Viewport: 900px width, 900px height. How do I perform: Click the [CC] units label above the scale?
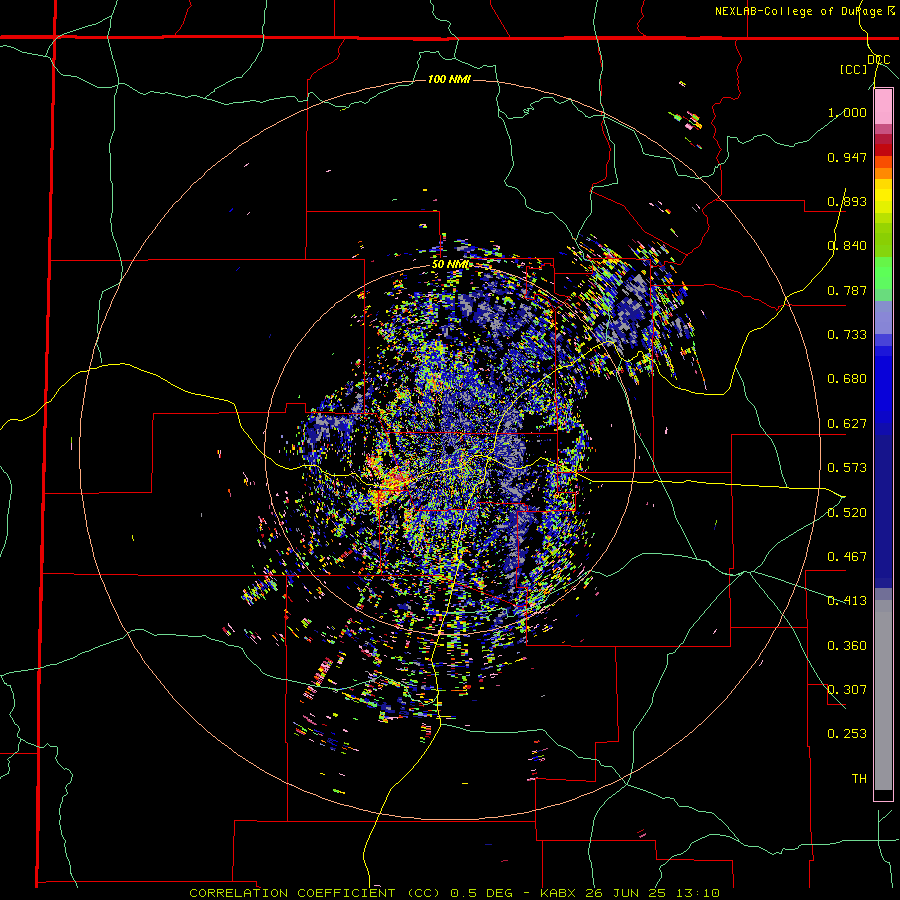[x=853, y=69]
